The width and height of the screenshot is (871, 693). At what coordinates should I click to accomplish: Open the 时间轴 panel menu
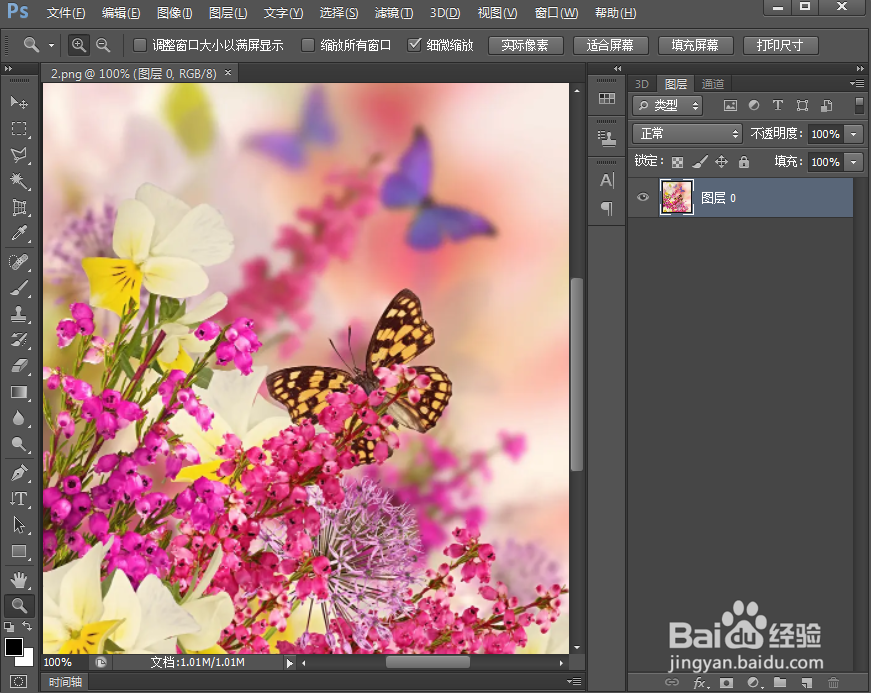click(574, 681)
